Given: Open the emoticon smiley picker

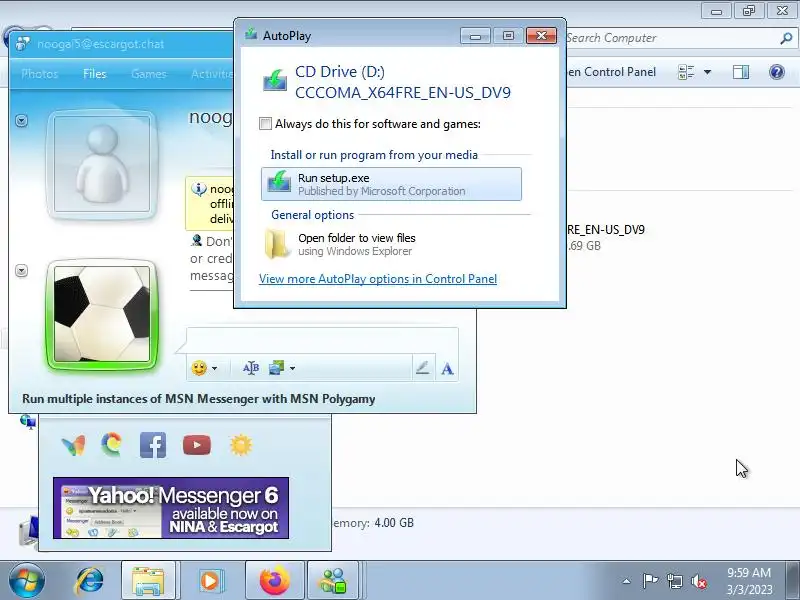Looking at the screenshot, I should click(x=198, y=368).
